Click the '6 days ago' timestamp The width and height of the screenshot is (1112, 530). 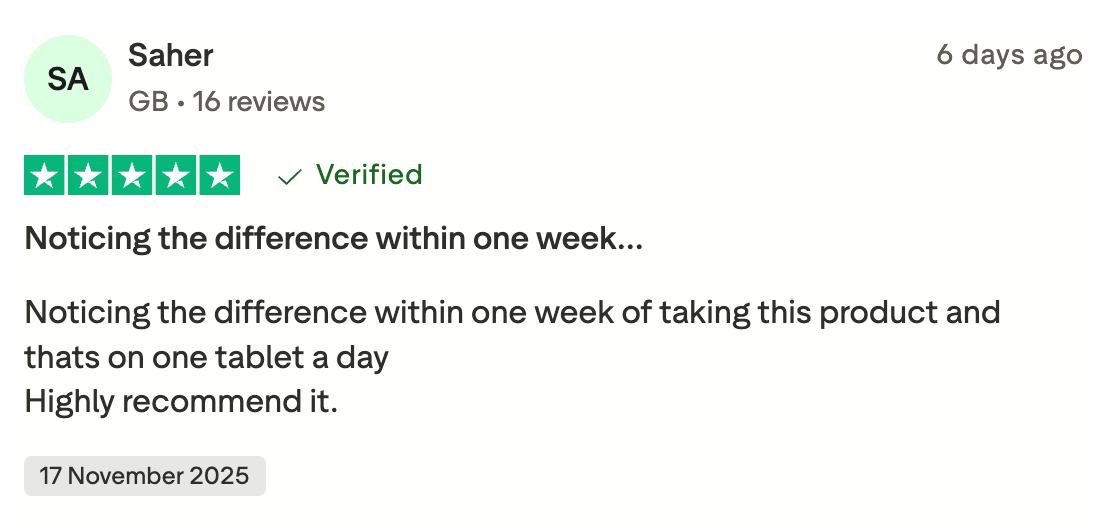[1009, 55]
